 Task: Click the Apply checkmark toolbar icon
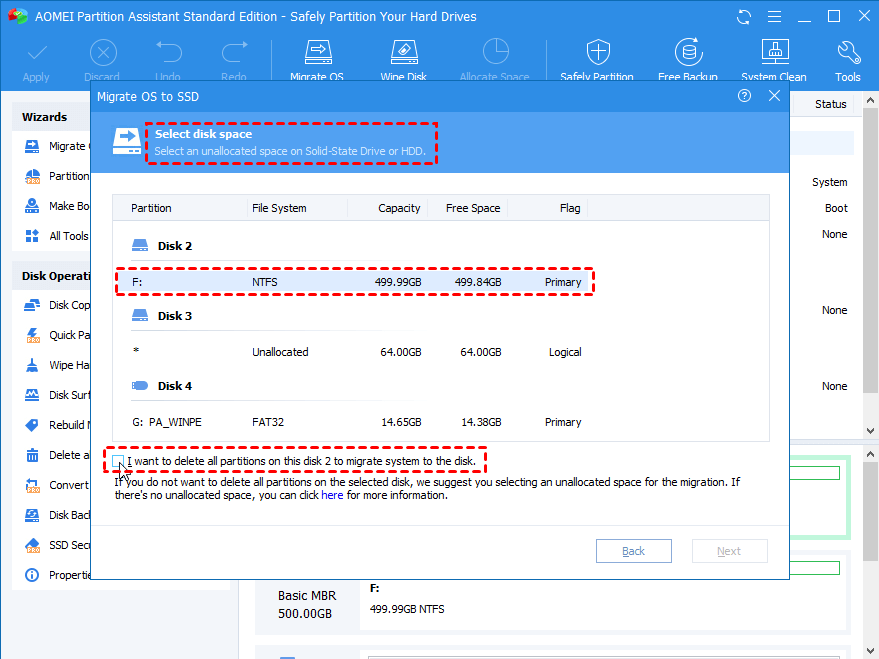click(x=36, y=53)
